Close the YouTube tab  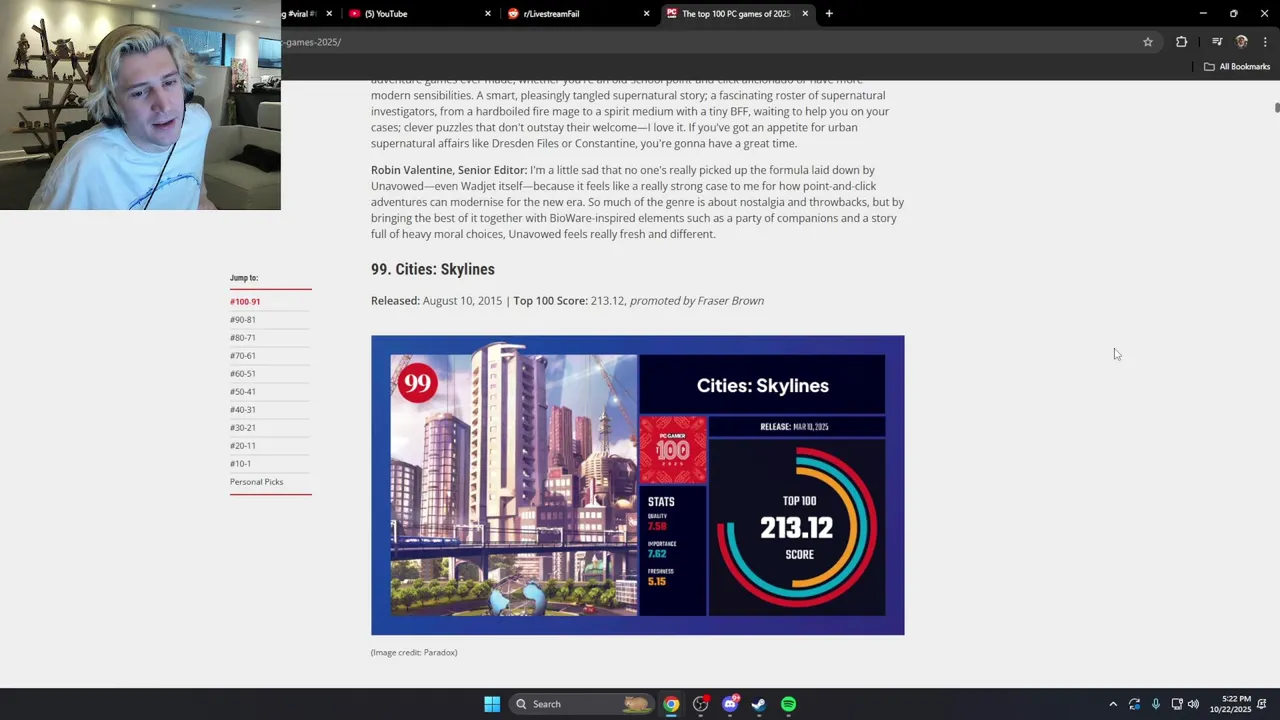coord(488,14)
